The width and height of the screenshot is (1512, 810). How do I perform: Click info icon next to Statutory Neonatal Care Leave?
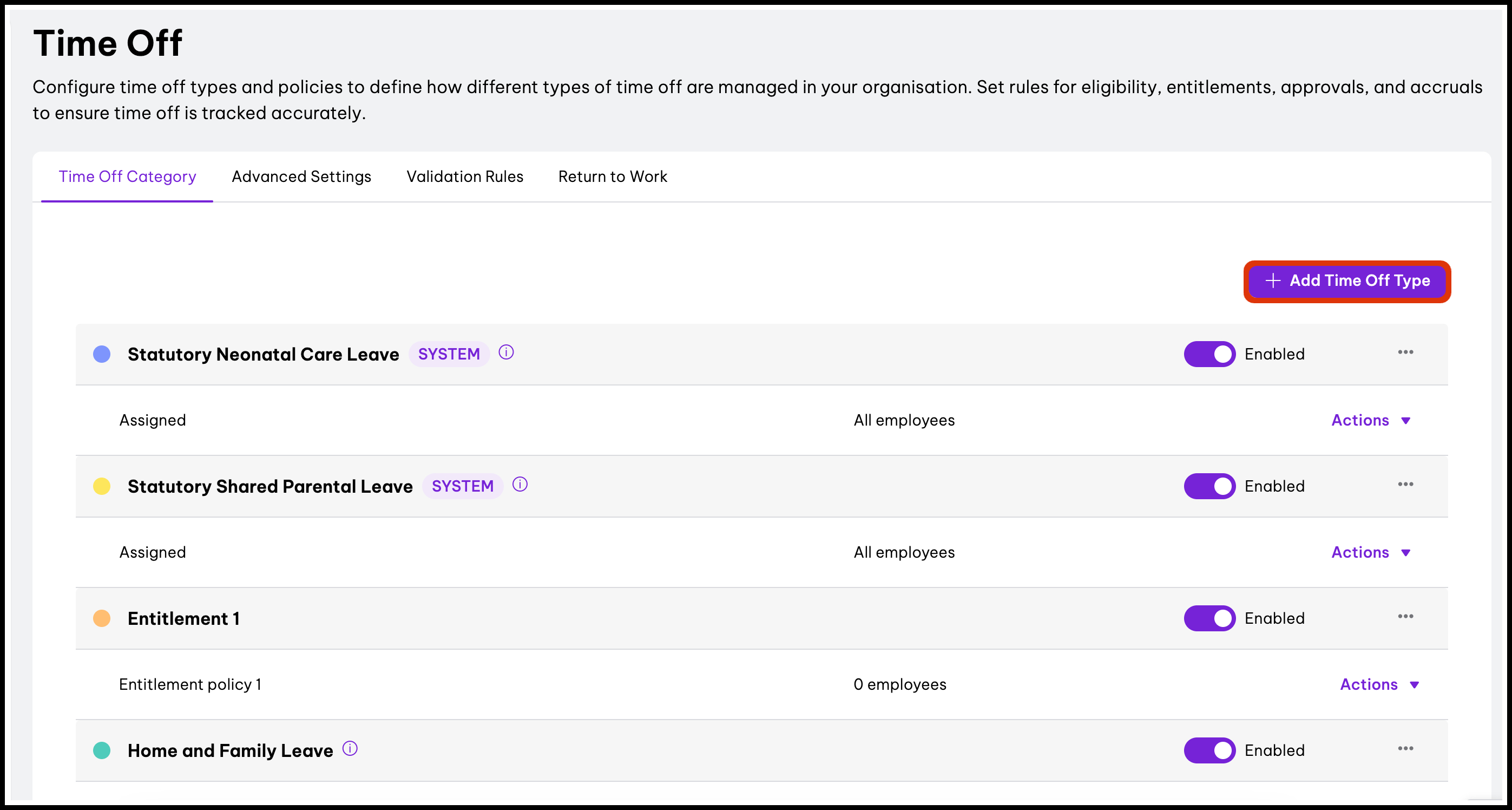tap(506, 352)
